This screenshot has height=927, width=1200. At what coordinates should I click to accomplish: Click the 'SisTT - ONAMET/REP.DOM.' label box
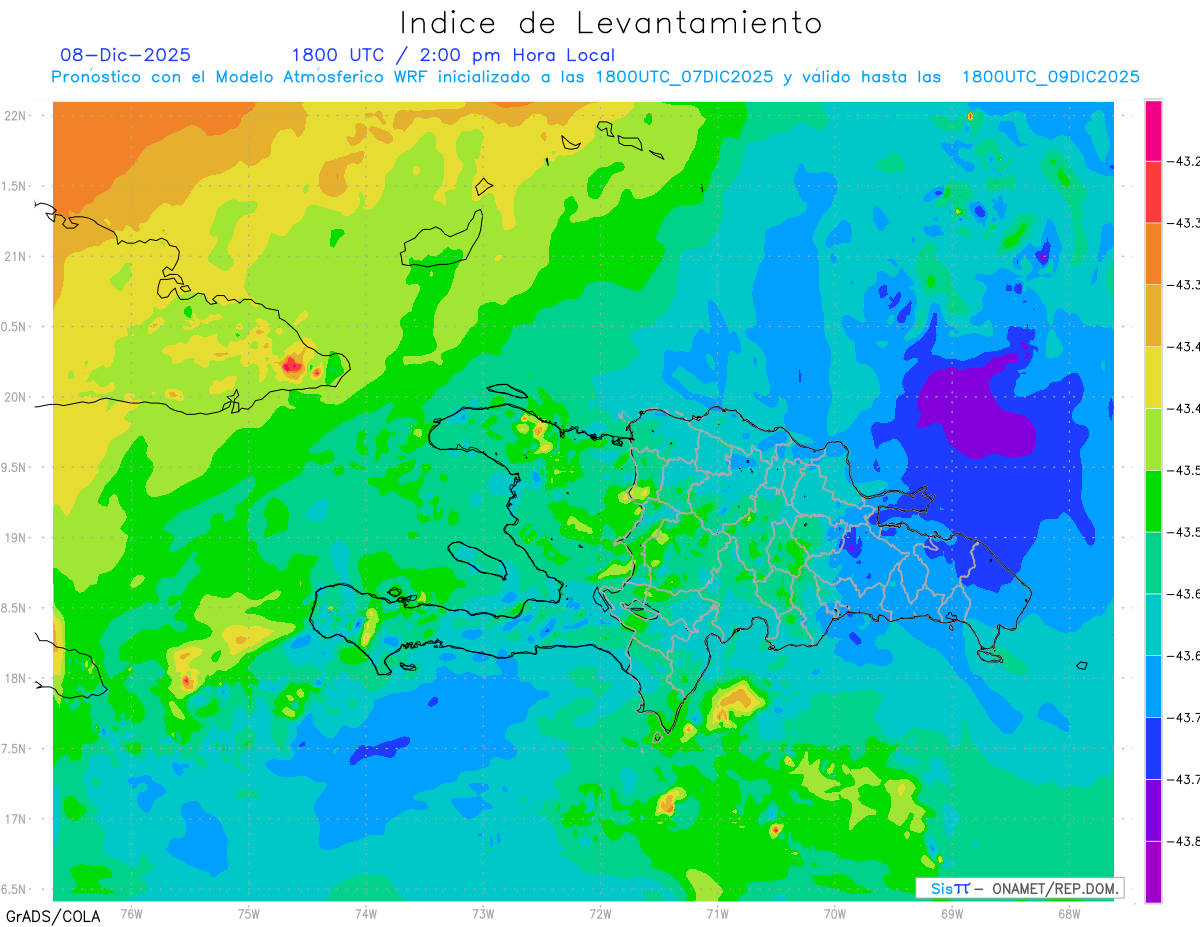pyautogui.click(x=1019, y=888)
